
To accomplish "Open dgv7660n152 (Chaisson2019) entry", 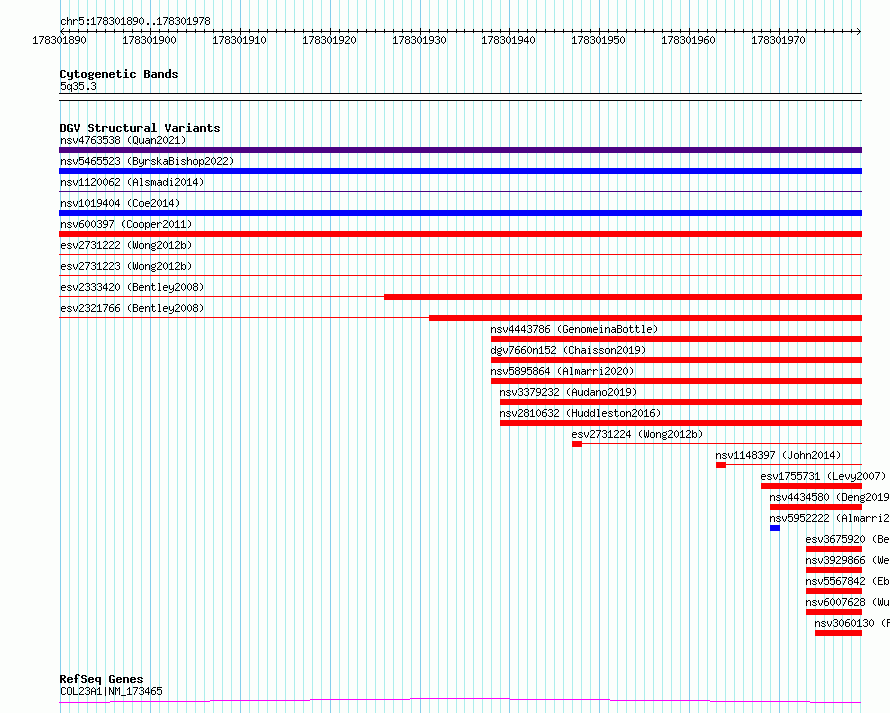I will [x=568, y=350].
